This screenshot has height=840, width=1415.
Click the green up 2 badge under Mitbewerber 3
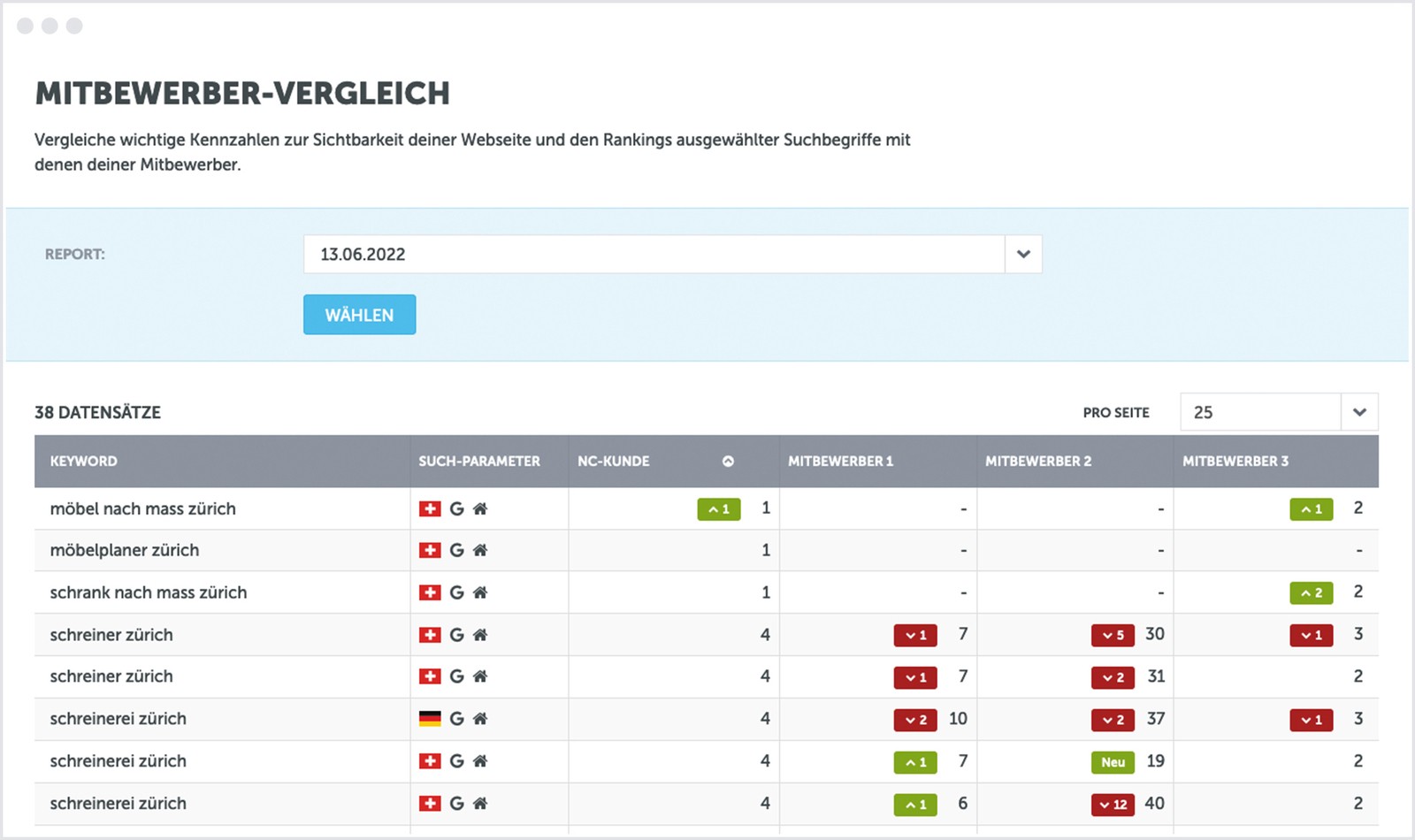[x=1311, y=592]
